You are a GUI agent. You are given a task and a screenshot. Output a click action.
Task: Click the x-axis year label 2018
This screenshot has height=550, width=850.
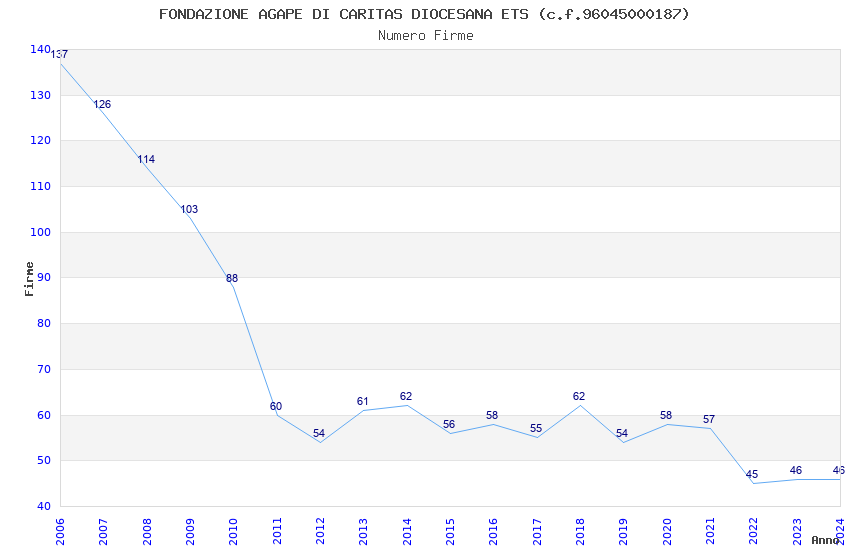coord(580,532)
